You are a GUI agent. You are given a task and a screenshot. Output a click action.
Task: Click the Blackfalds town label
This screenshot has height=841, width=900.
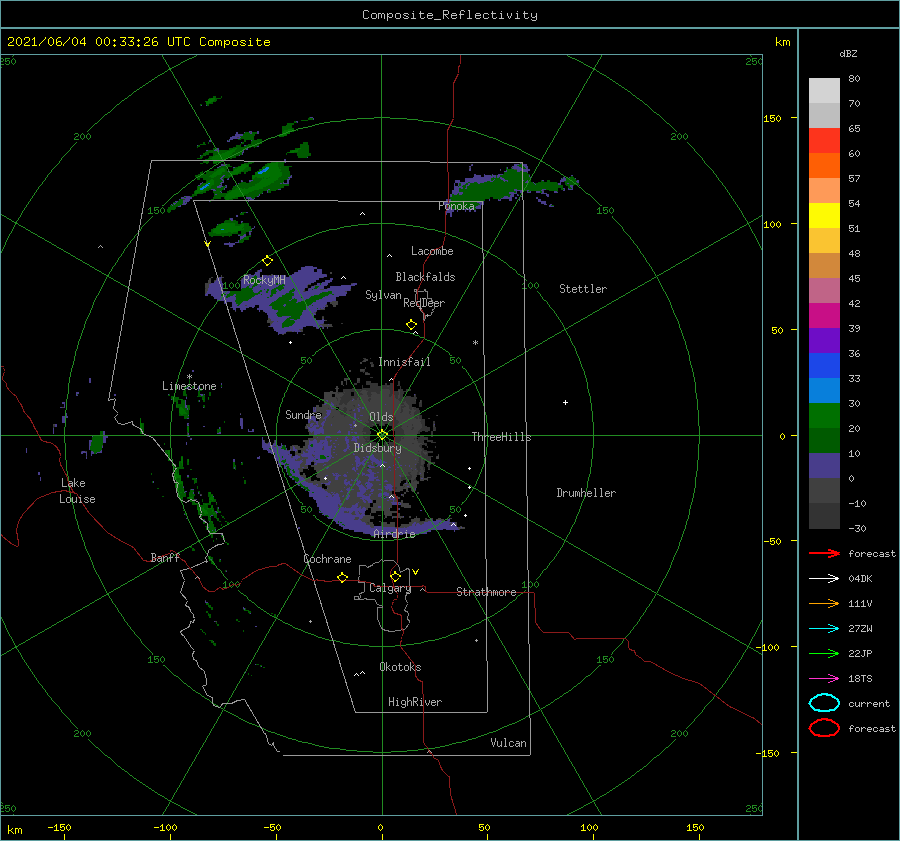coord(425,277)
